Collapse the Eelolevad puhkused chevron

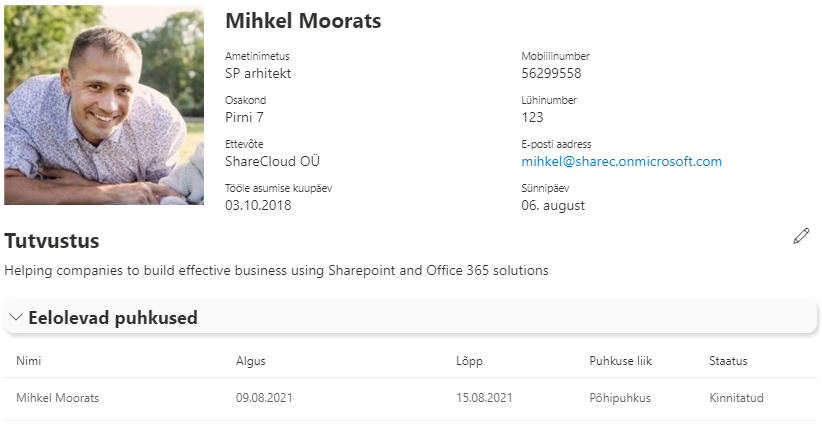tap(15, 318)
